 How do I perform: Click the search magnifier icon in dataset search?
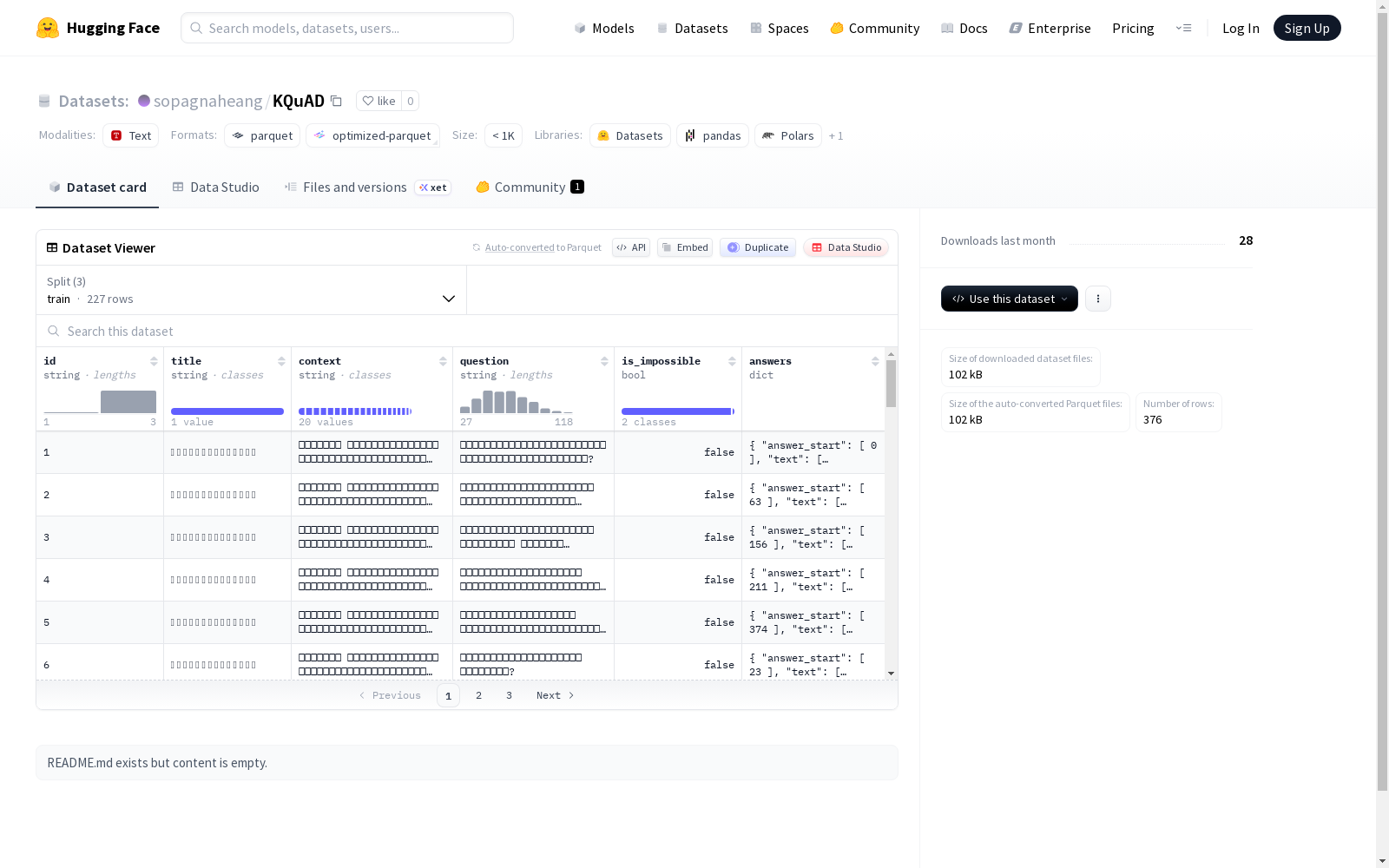coord(54,331)
